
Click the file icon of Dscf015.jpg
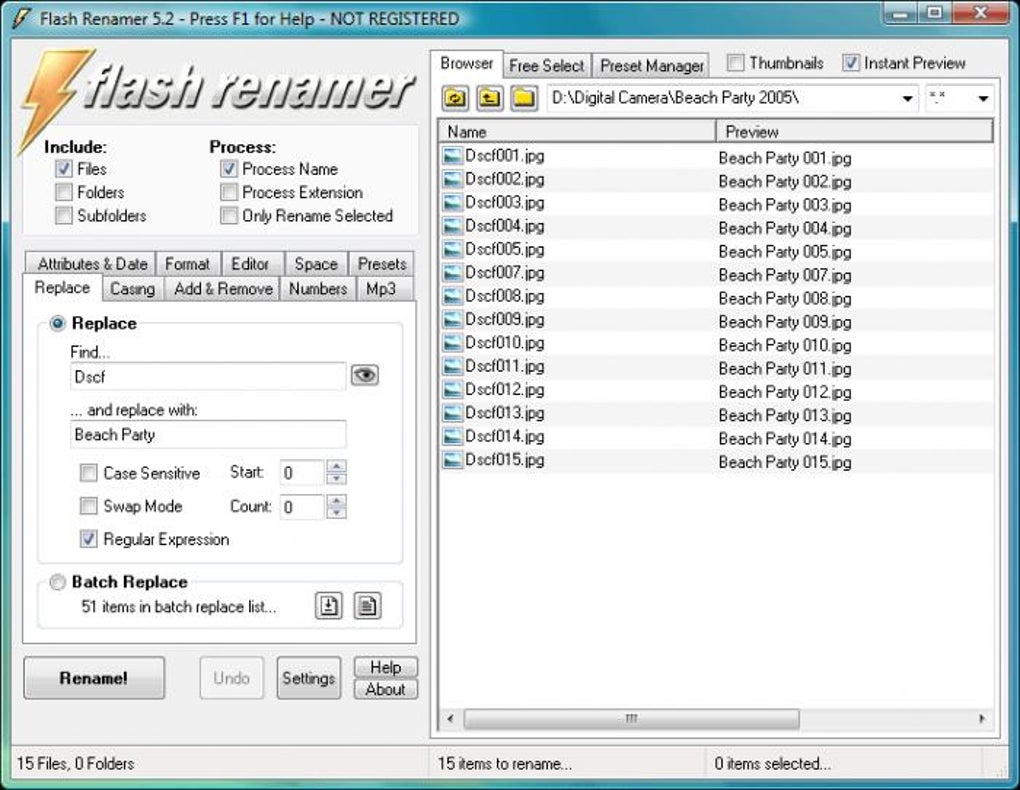451,460
